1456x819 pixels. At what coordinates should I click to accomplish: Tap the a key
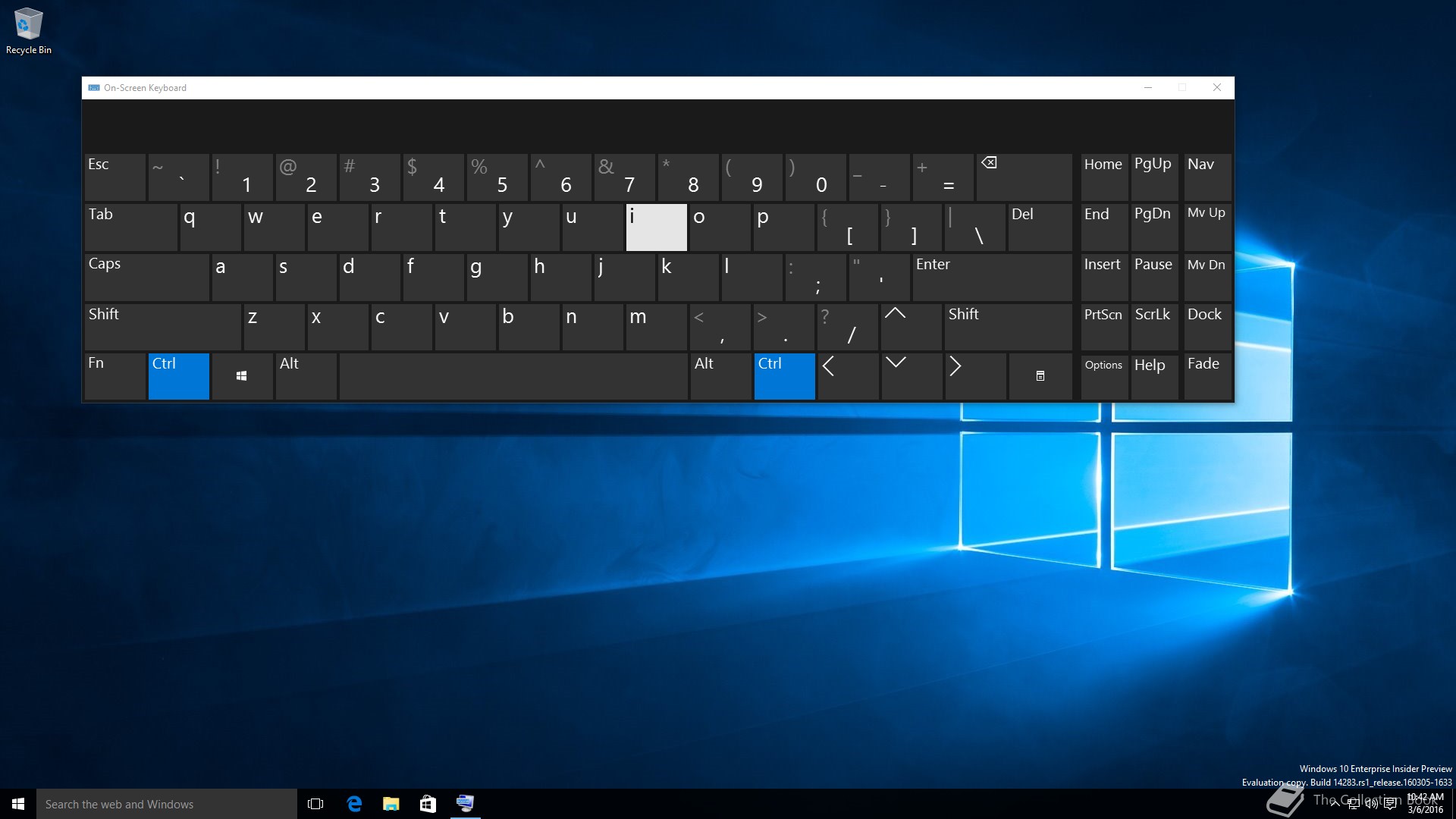243,278
